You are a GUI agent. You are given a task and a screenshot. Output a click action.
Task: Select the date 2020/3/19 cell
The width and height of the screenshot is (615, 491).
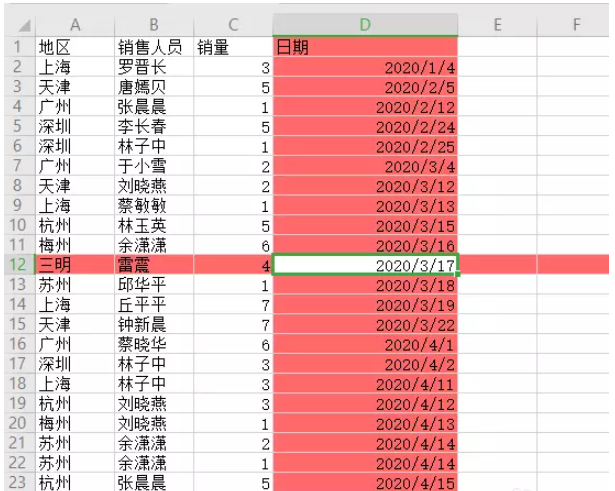pos(365,304)
